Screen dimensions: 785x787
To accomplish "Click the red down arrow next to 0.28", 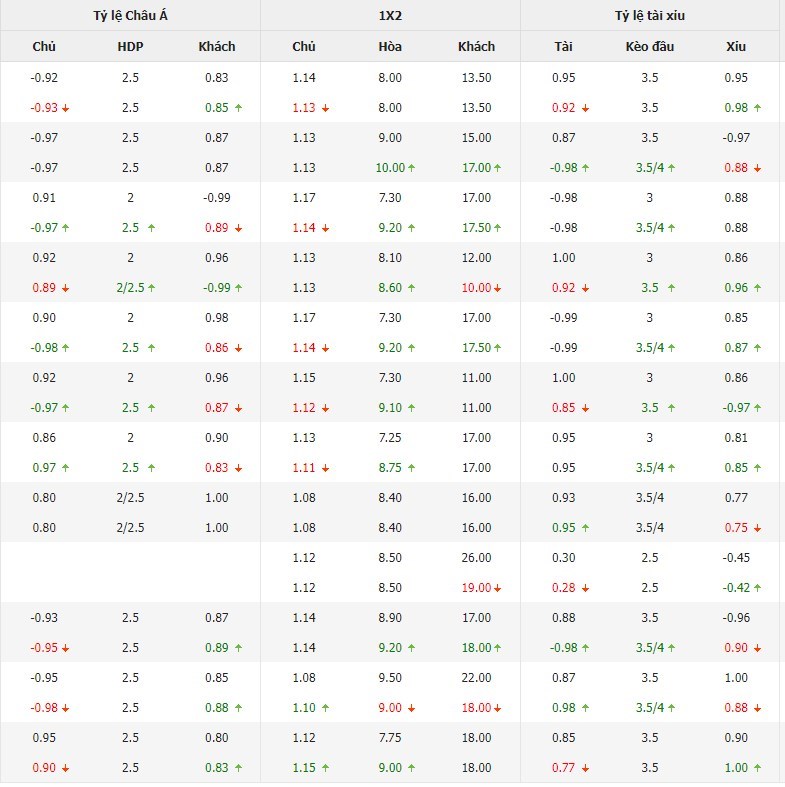I will tap(585, 588).
